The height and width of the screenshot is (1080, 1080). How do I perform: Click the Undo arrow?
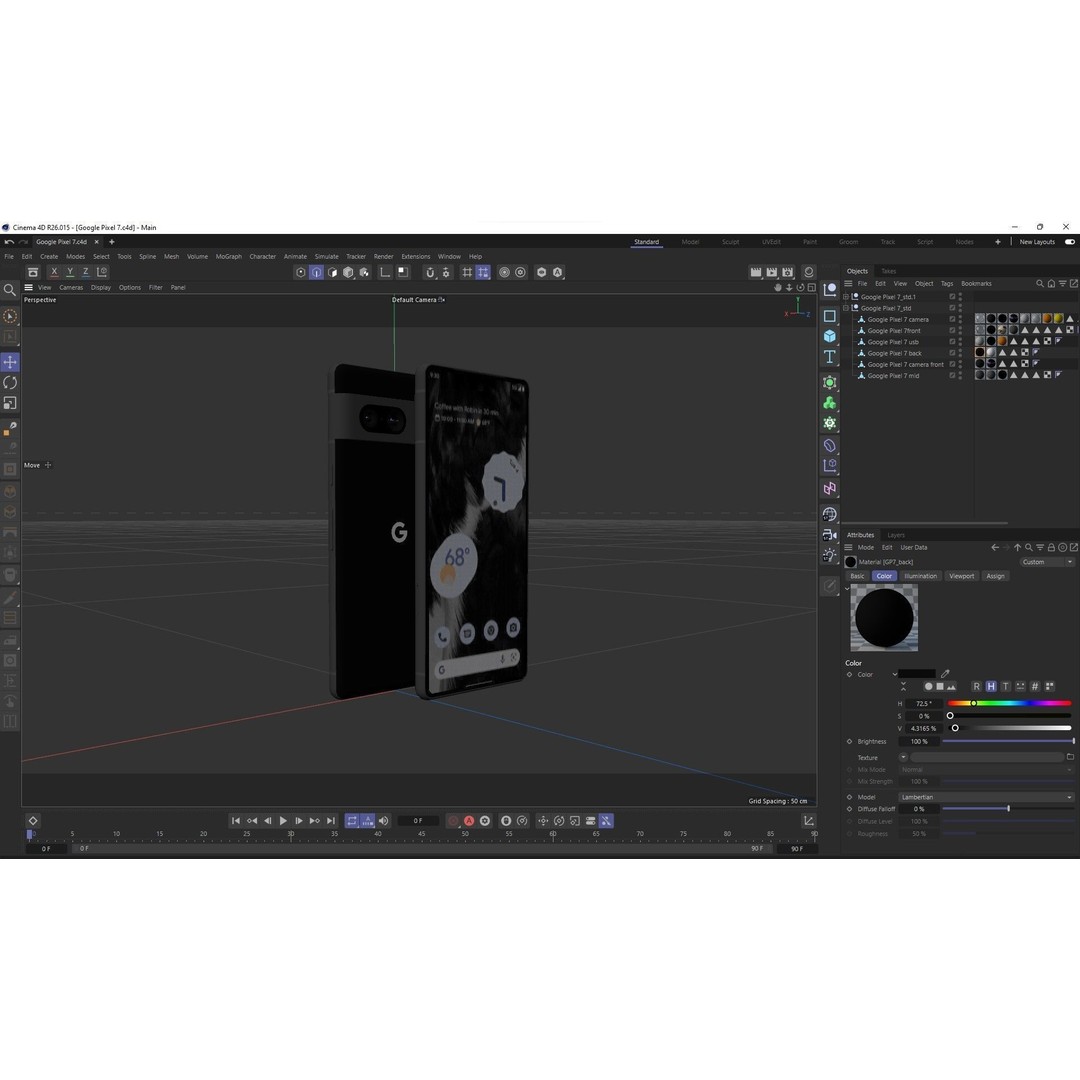[9, 242]
